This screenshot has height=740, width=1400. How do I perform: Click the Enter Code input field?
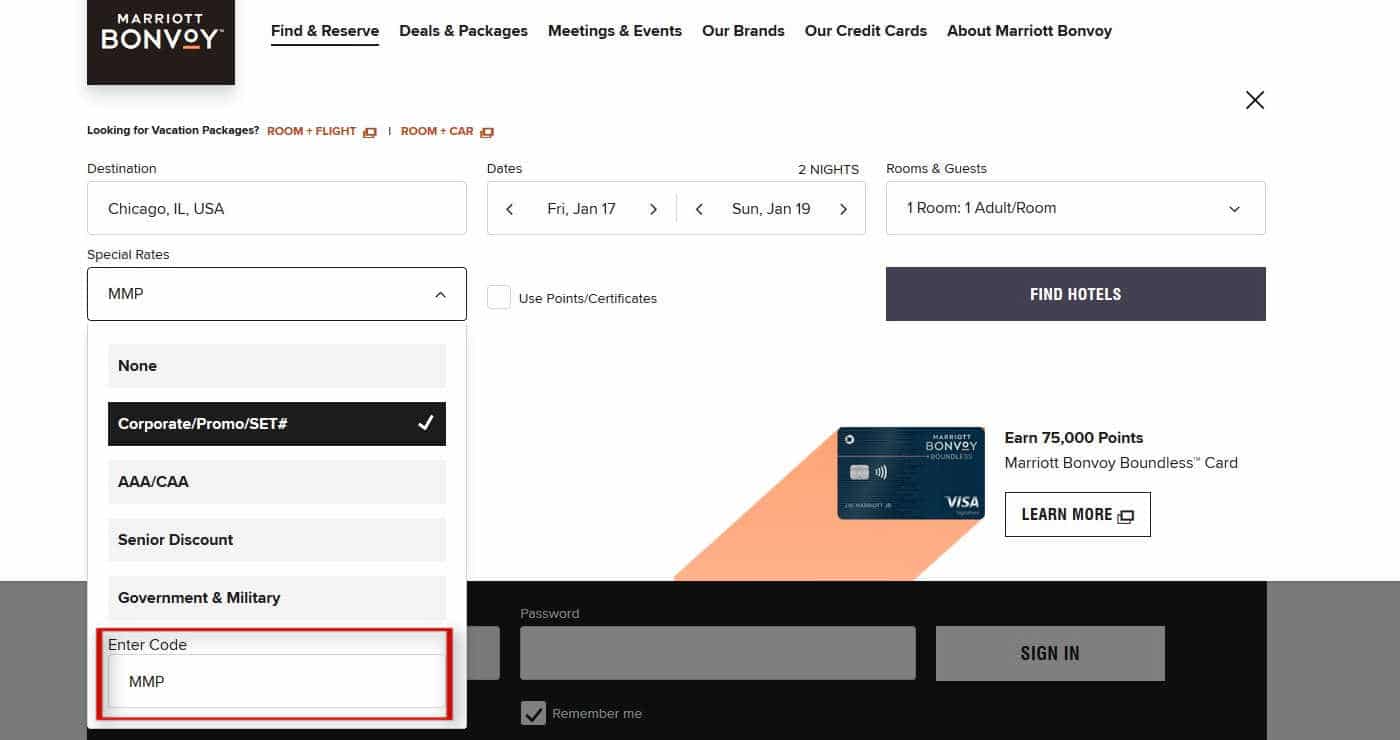click(x=276, y=681)
